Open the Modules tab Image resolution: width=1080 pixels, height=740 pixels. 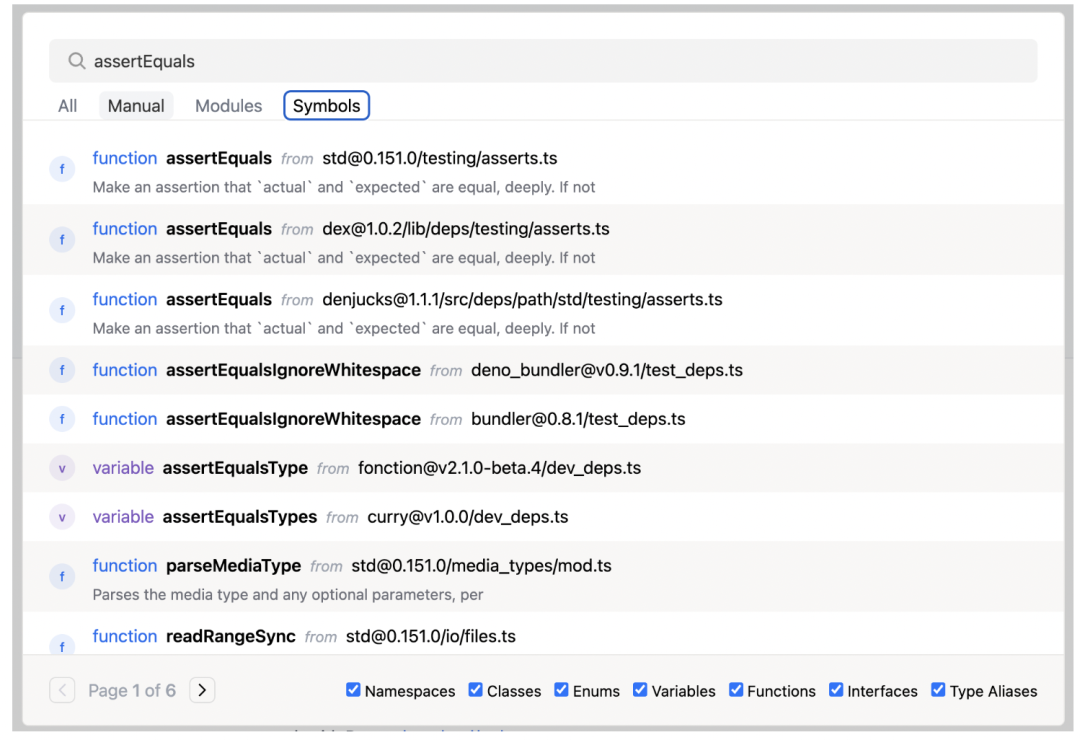228,105
